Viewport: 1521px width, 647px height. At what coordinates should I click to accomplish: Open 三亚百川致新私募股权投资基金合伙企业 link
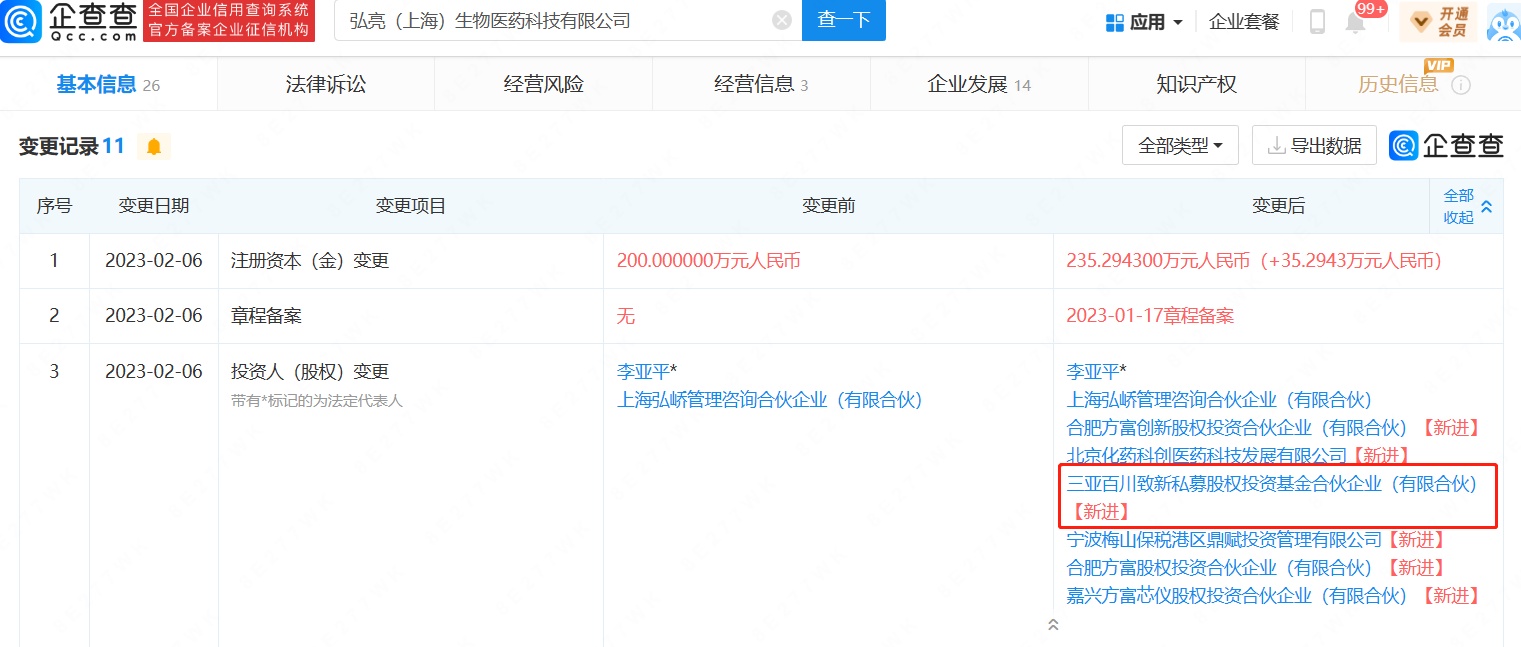coord(1271,484)
